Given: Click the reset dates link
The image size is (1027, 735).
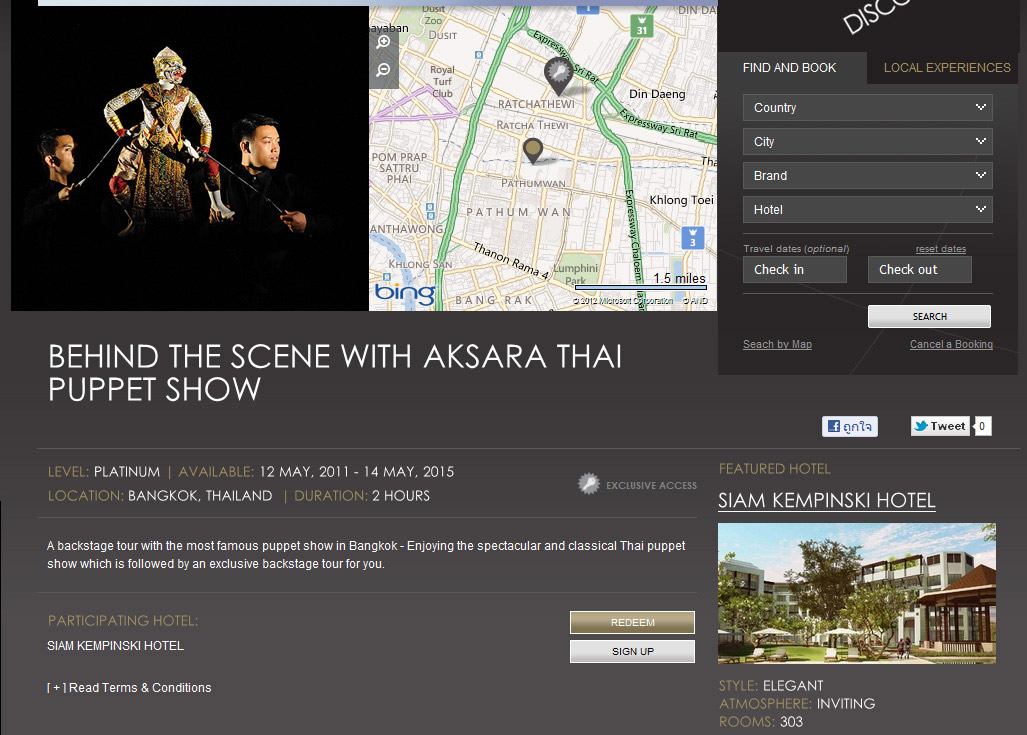Looking at the screenshot, I should [941, 249].
